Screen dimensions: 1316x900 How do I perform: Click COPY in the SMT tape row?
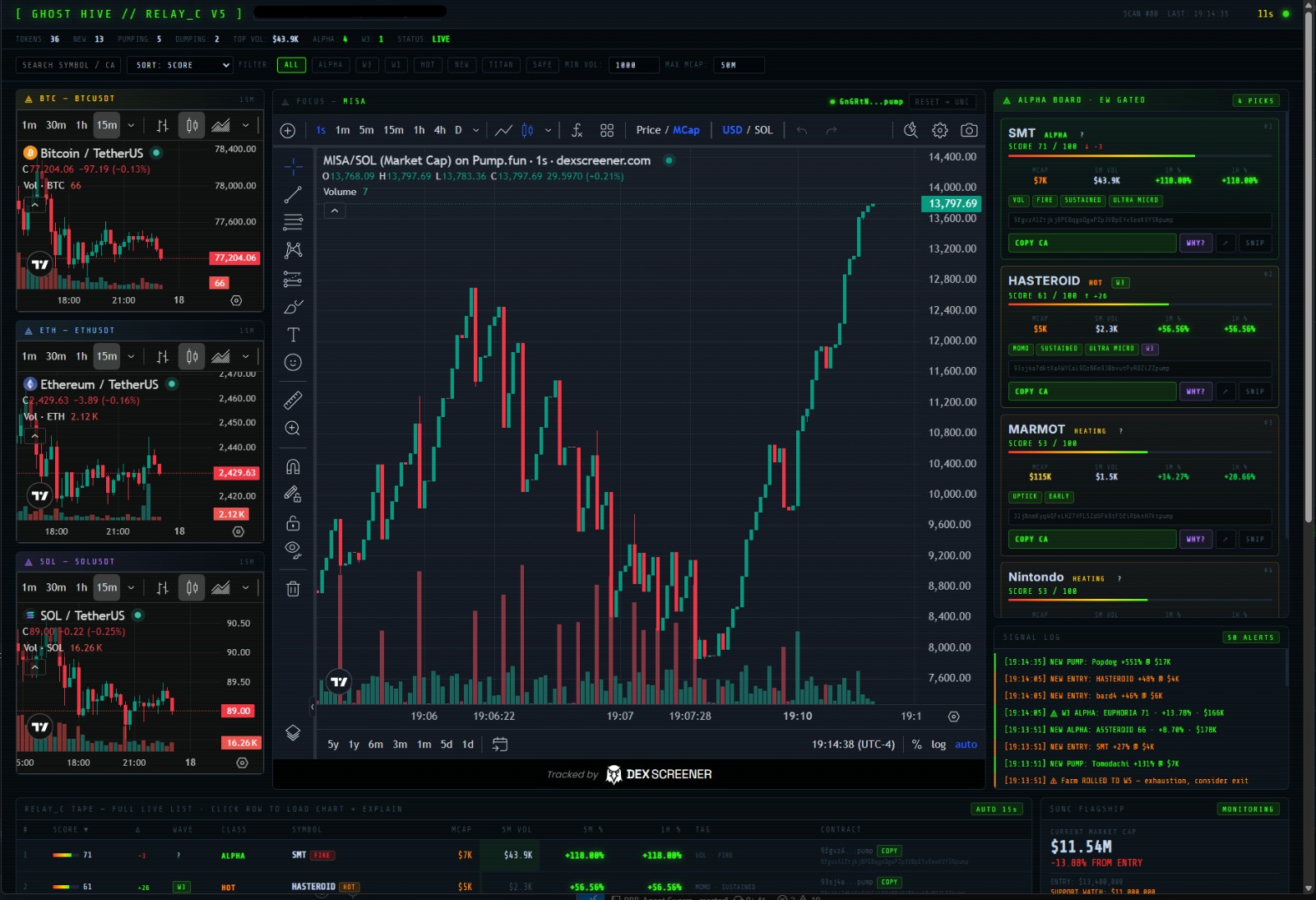tap(889, 851)
